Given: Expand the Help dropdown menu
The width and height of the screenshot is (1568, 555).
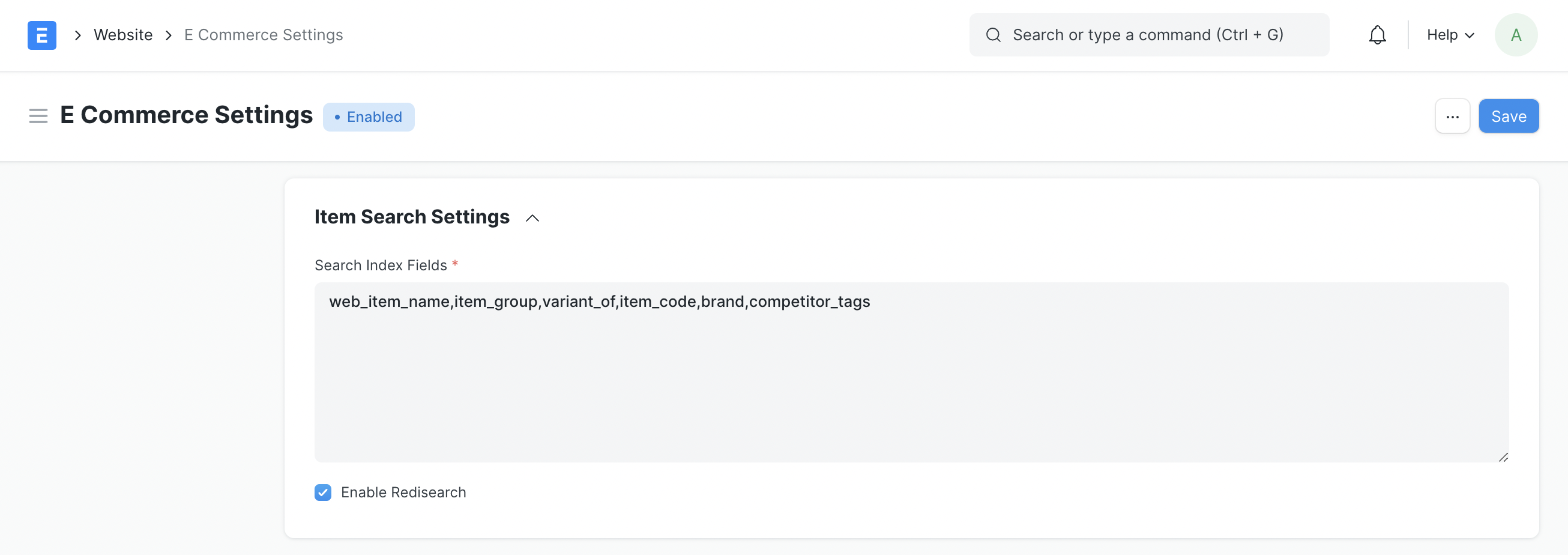Looking at the screenshot, I should pos(1450,35).
